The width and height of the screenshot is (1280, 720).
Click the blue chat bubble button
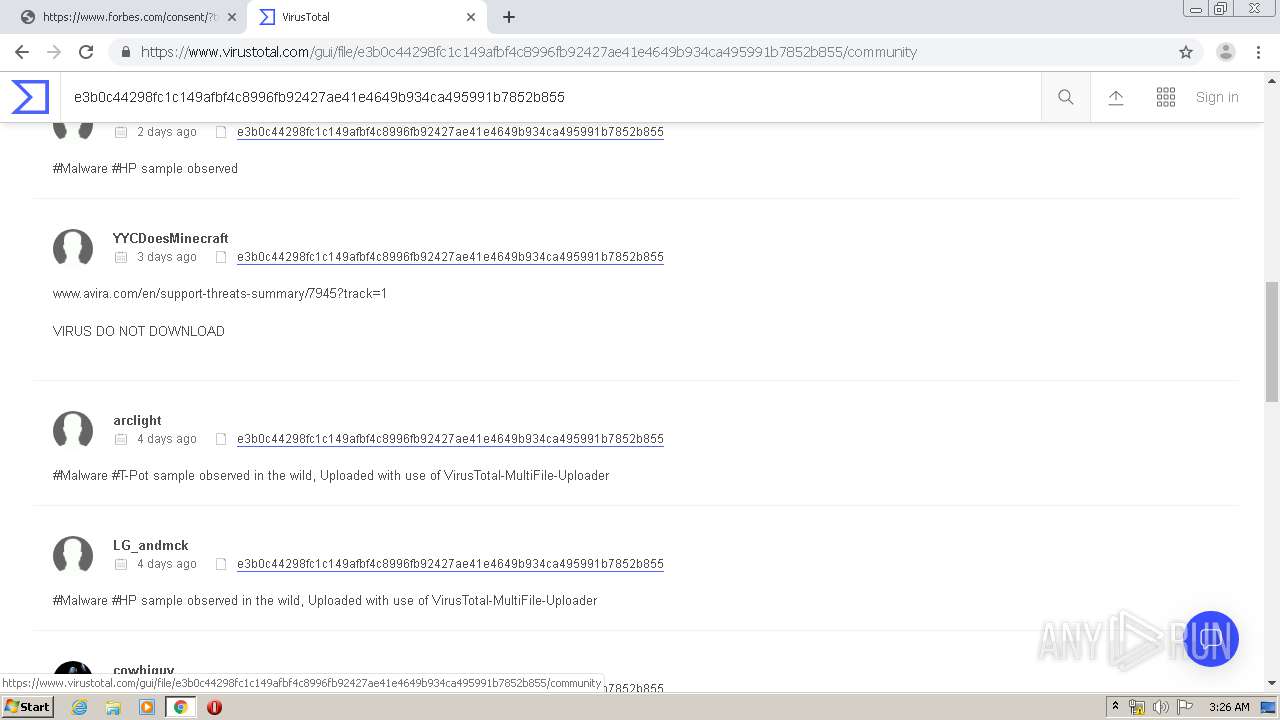tap(1211, 639)
